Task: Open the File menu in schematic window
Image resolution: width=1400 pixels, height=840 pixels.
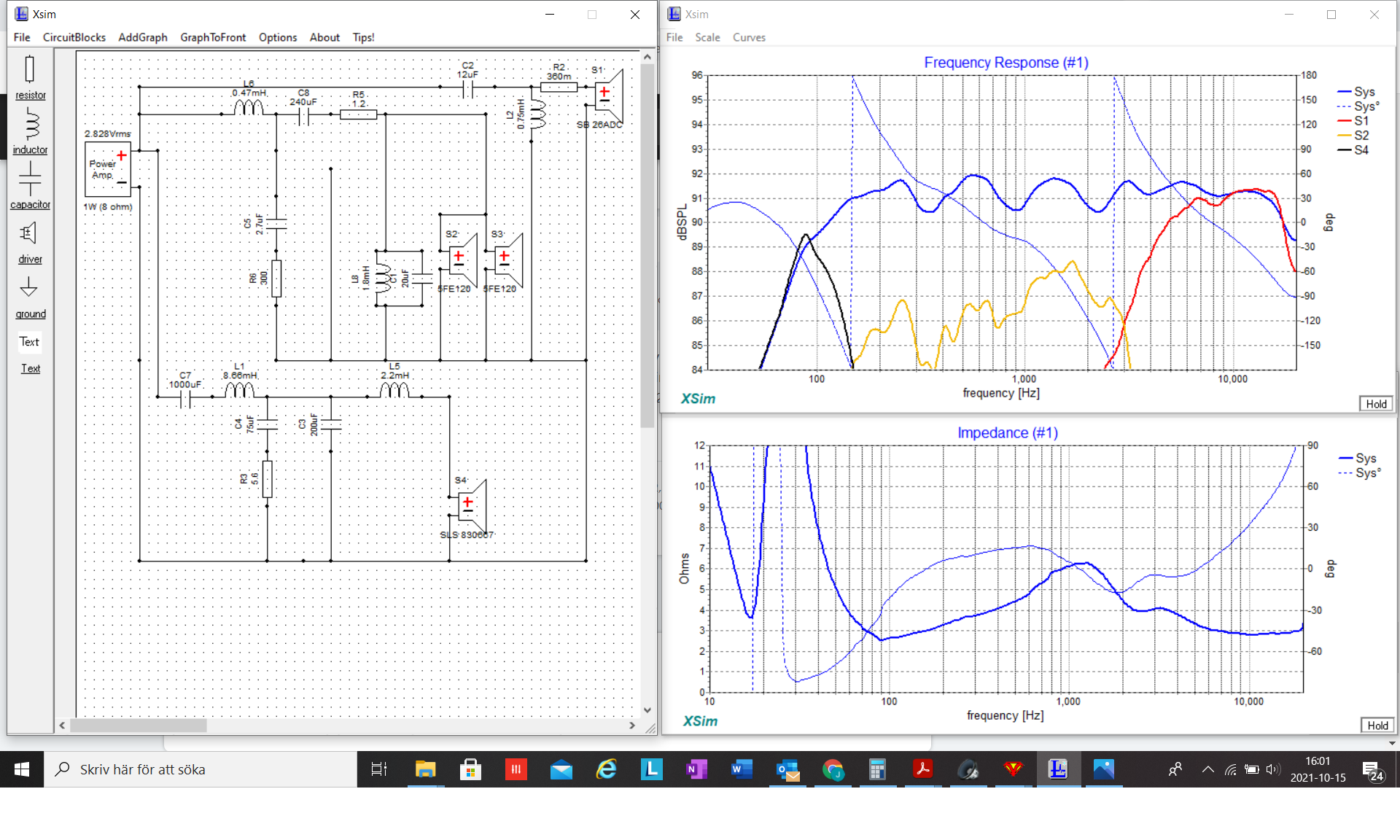Action: (x=22, y=37)
